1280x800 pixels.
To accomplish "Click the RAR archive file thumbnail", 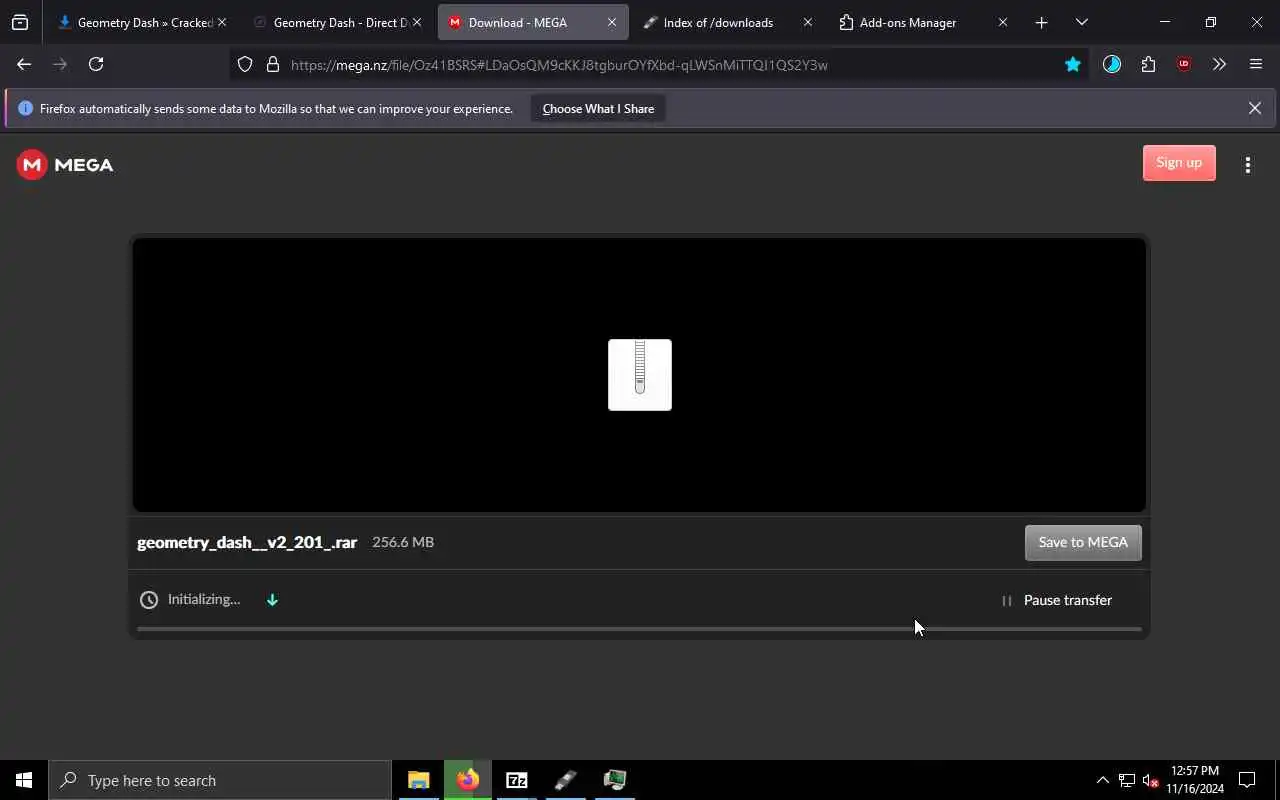I will [640, 375].
